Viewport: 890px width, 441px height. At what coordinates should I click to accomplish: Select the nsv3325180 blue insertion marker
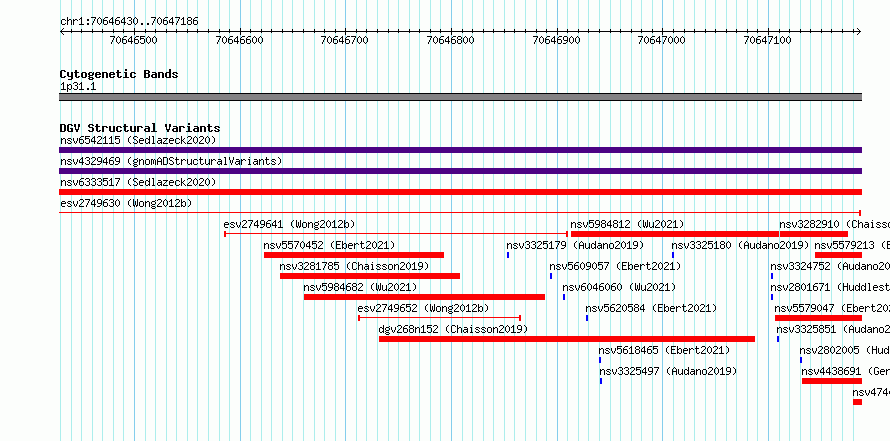[x=673, y=255]
